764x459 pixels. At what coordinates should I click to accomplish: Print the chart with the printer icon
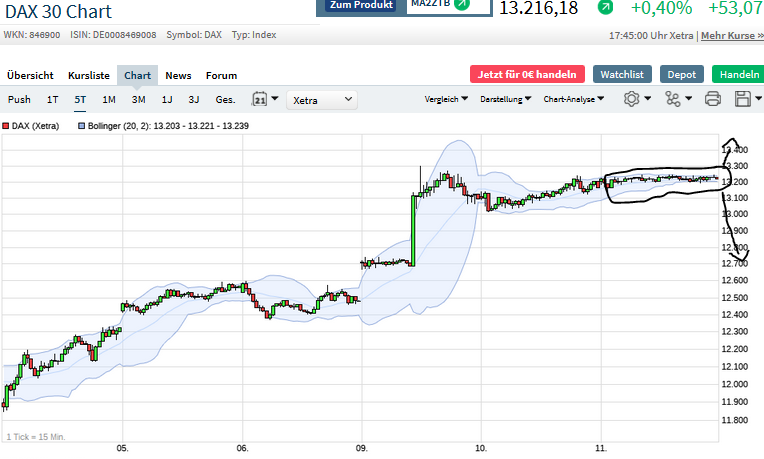tap(712, 99)
